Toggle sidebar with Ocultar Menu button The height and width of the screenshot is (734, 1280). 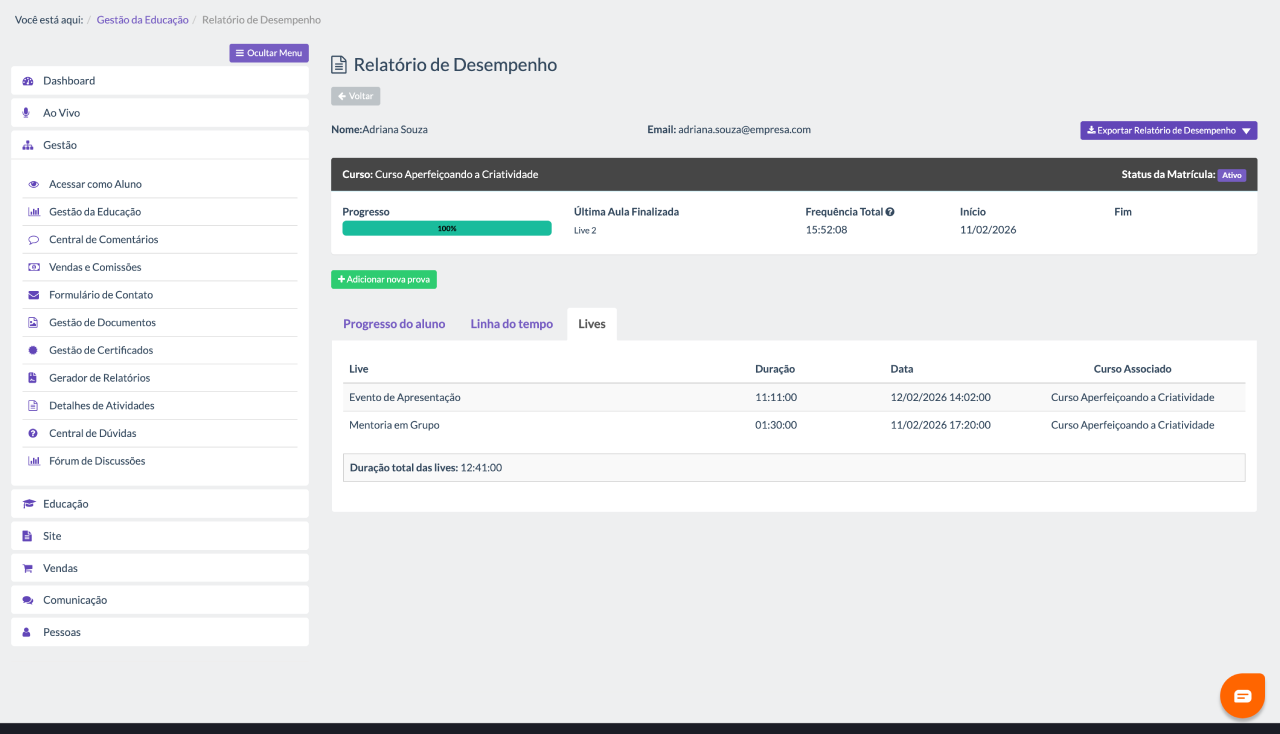point(269,53)
